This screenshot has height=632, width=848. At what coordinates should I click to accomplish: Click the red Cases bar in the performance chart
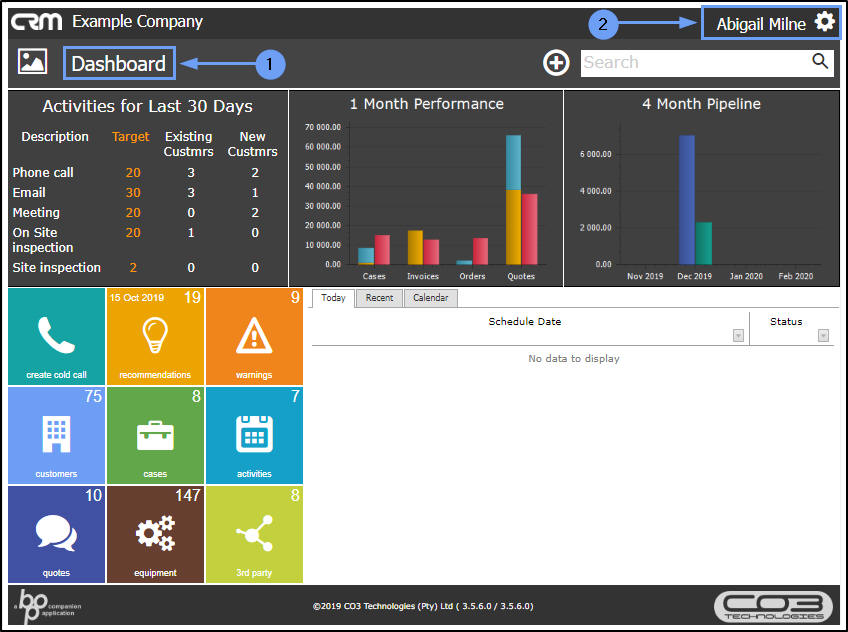click(x=382, y=250)
